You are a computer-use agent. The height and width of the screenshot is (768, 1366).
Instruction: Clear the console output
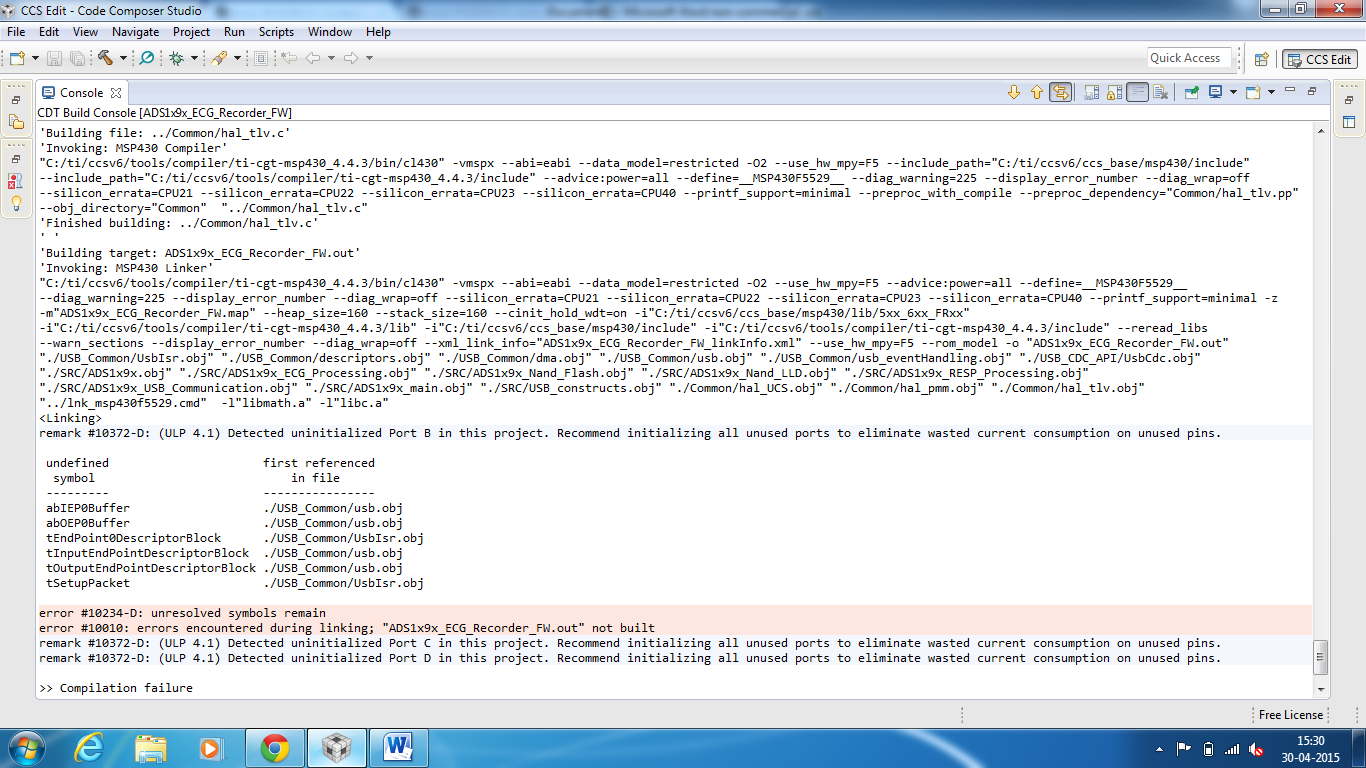coord(1160,92)
